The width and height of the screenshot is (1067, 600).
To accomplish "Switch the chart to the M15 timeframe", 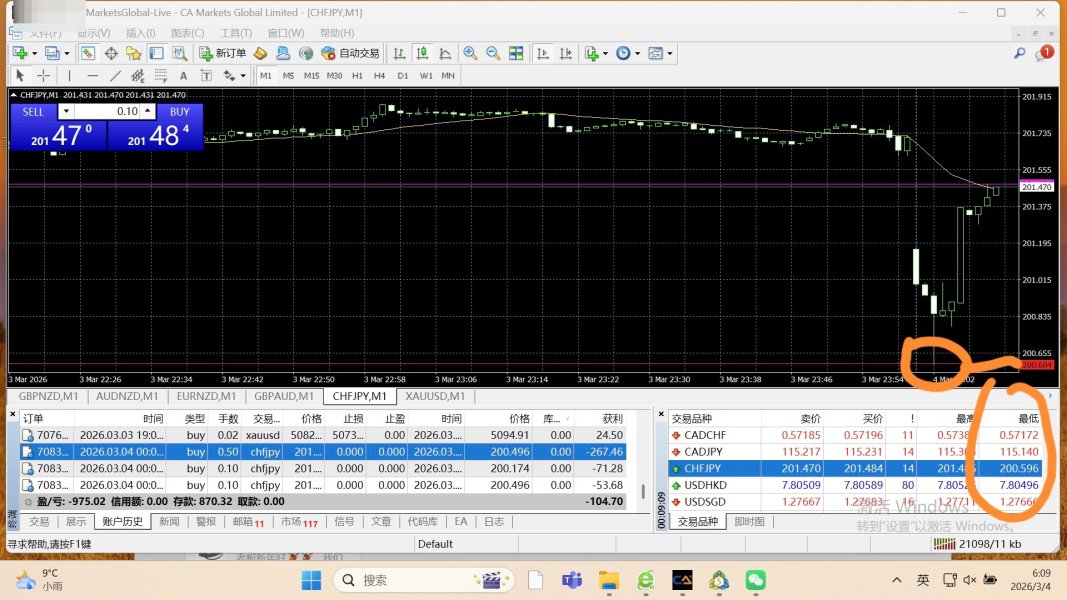I will pyautogui.click(x=311, y=76).
